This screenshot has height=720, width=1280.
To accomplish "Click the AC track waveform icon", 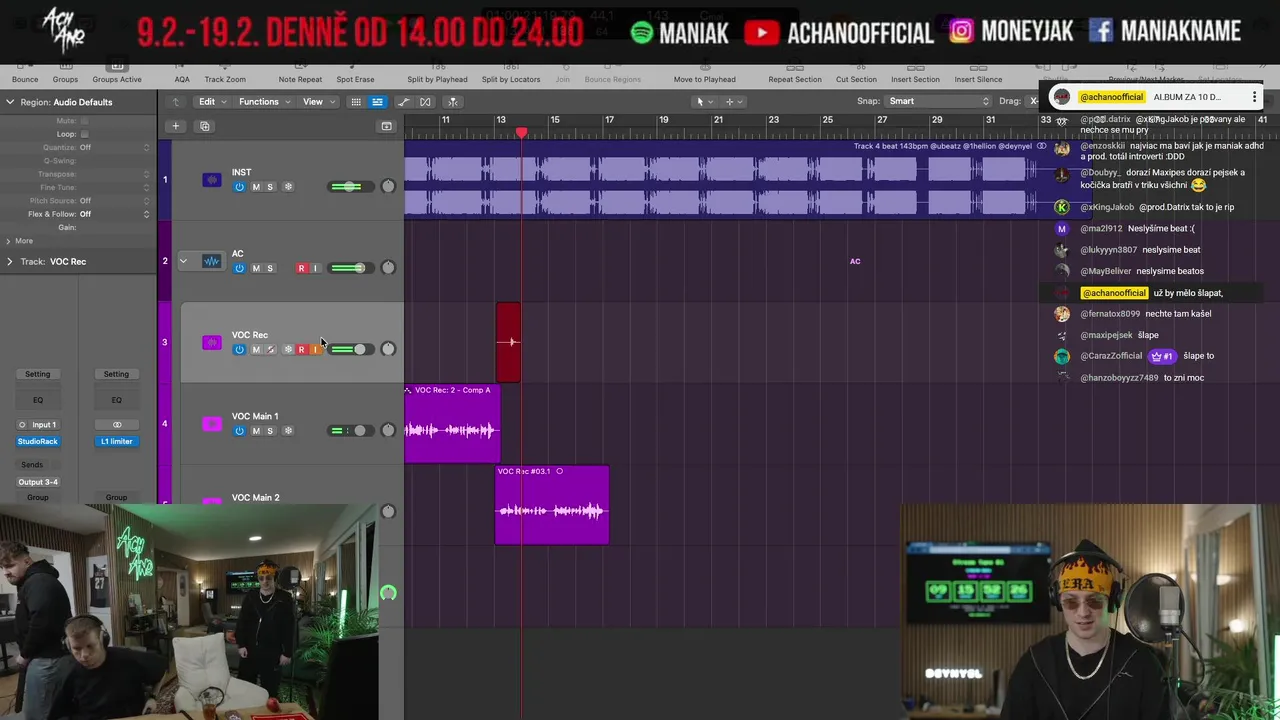I will 211,261.
